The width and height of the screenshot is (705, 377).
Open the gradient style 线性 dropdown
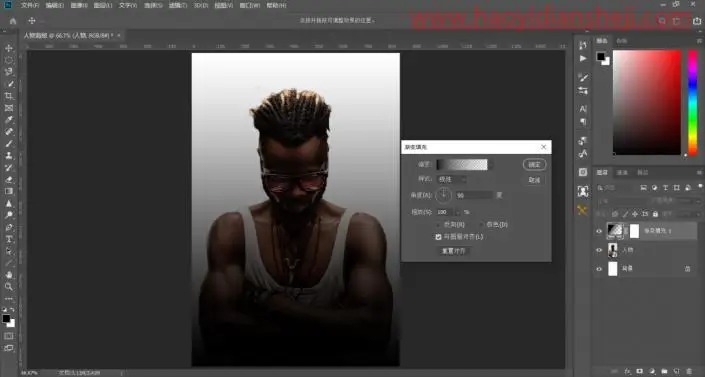click(x=452, y=179)
